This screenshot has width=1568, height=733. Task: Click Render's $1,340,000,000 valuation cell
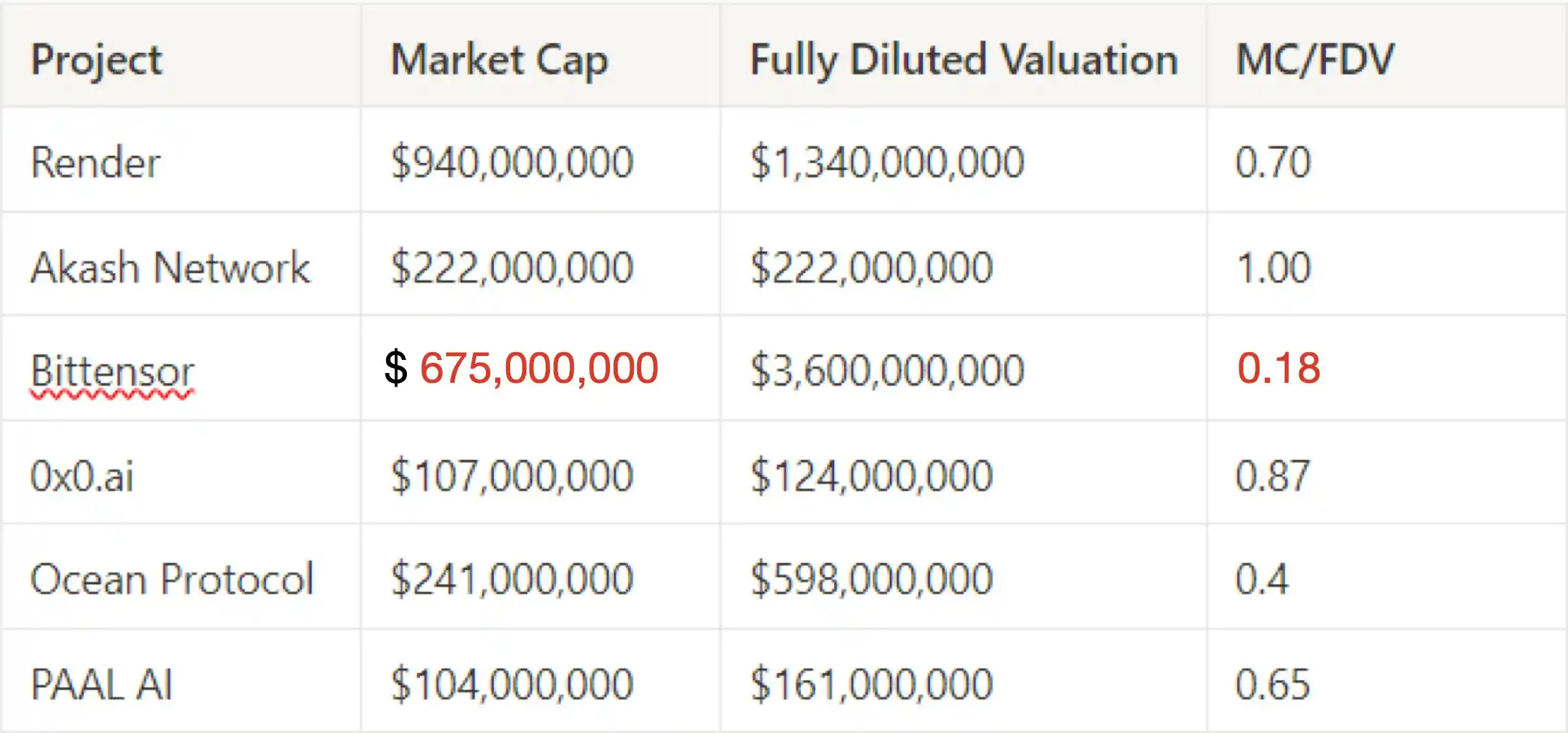point(887,162)
